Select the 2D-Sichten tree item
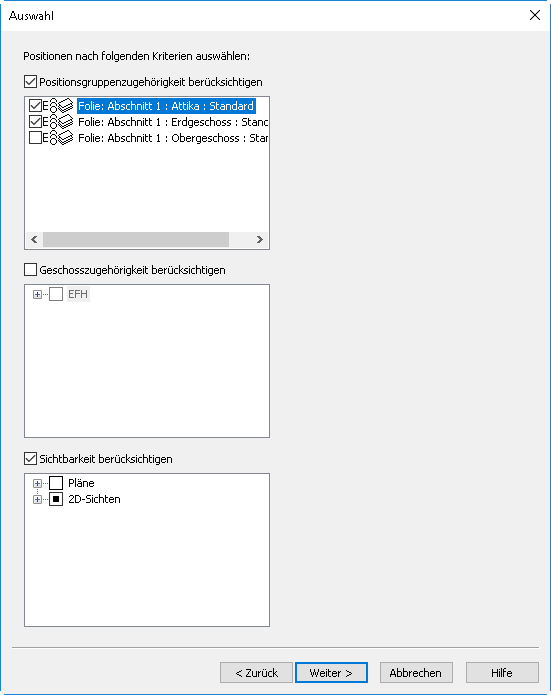The height and width of the screenshot is (695, 551). pos(94,499)
